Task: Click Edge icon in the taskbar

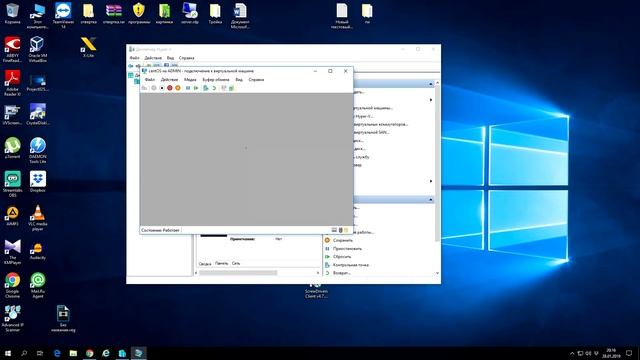Action: coord(57,353)
